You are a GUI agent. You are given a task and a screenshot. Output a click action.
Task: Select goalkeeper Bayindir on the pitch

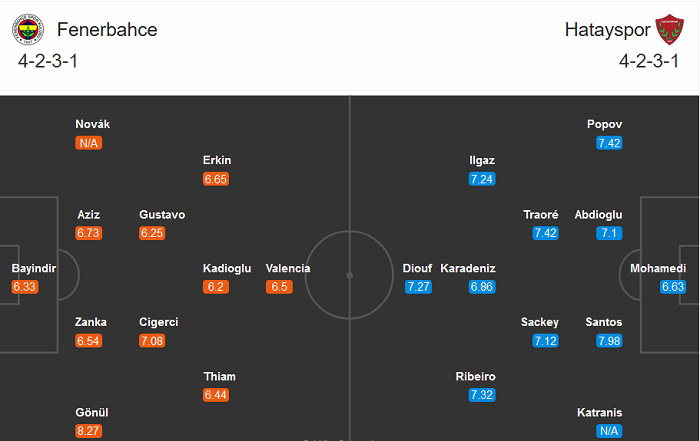34,269
